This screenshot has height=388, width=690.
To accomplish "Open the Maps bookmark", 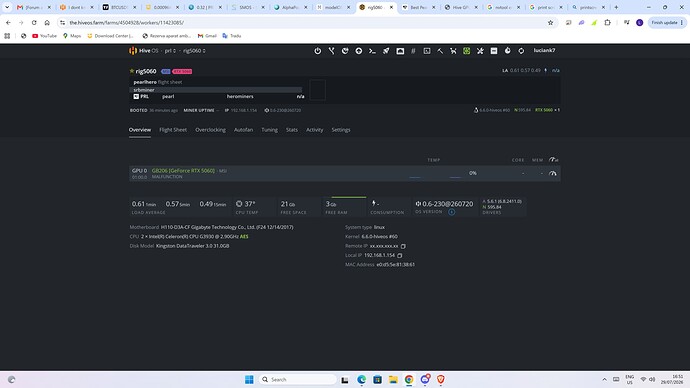I will click(72, 36).
